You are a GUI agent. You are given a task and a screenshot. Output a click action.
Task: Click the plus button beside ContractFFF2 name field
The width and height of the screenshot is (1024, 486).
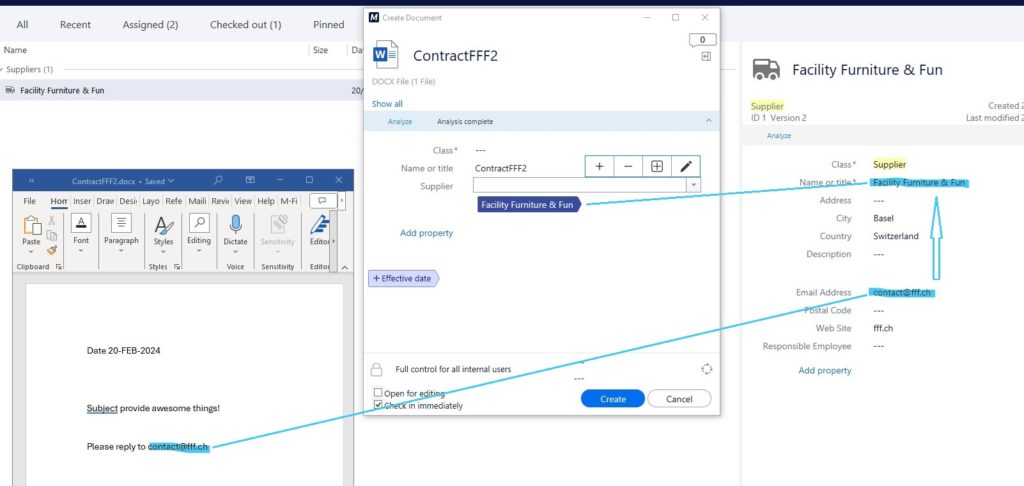pyautogui.click(x=599, y=167)
